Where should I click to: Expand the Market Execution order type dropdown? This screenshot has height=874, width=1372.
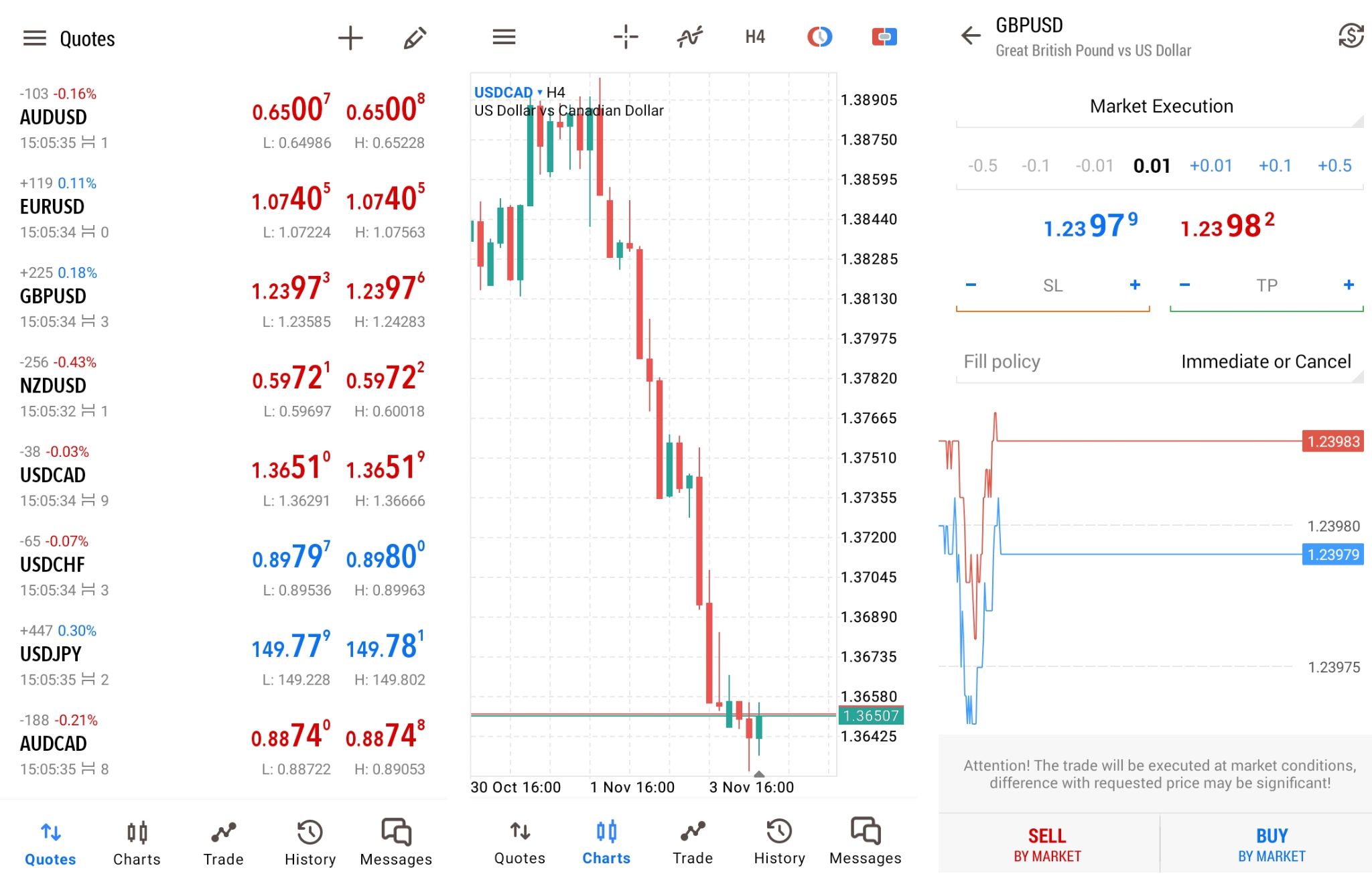click(1160, 106)
